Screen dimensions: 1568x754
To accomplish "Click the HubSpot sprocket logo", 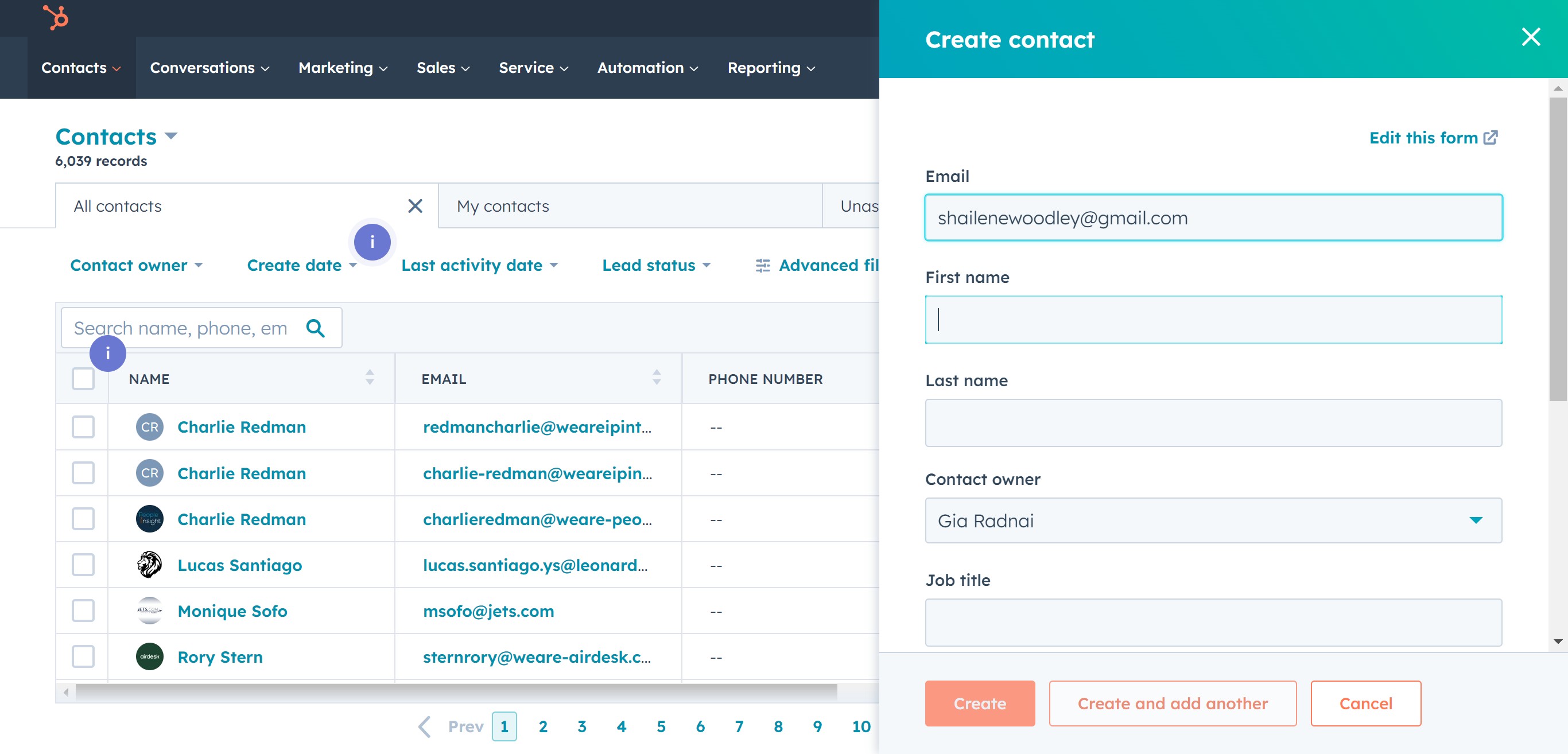I will pos(56,17).
